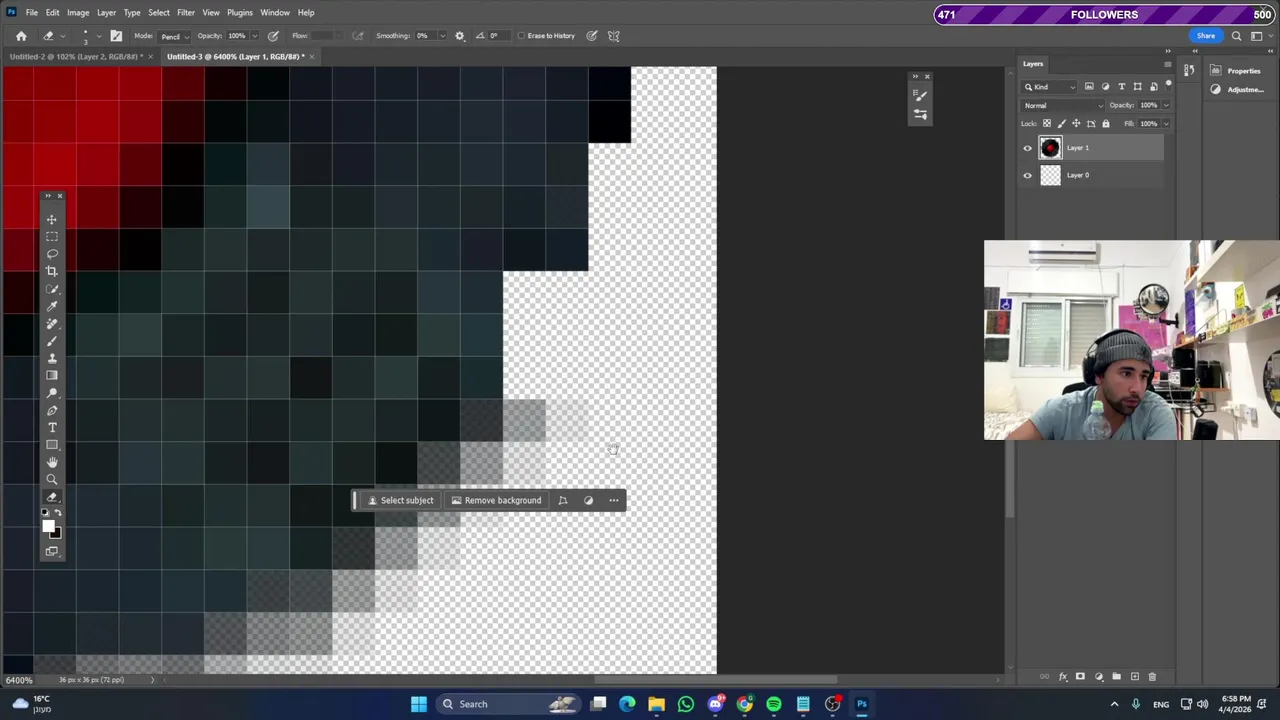Viewport: 1280px width, 720px height.
Task: Select the Crop tool
Action: (x=52, y=271)
